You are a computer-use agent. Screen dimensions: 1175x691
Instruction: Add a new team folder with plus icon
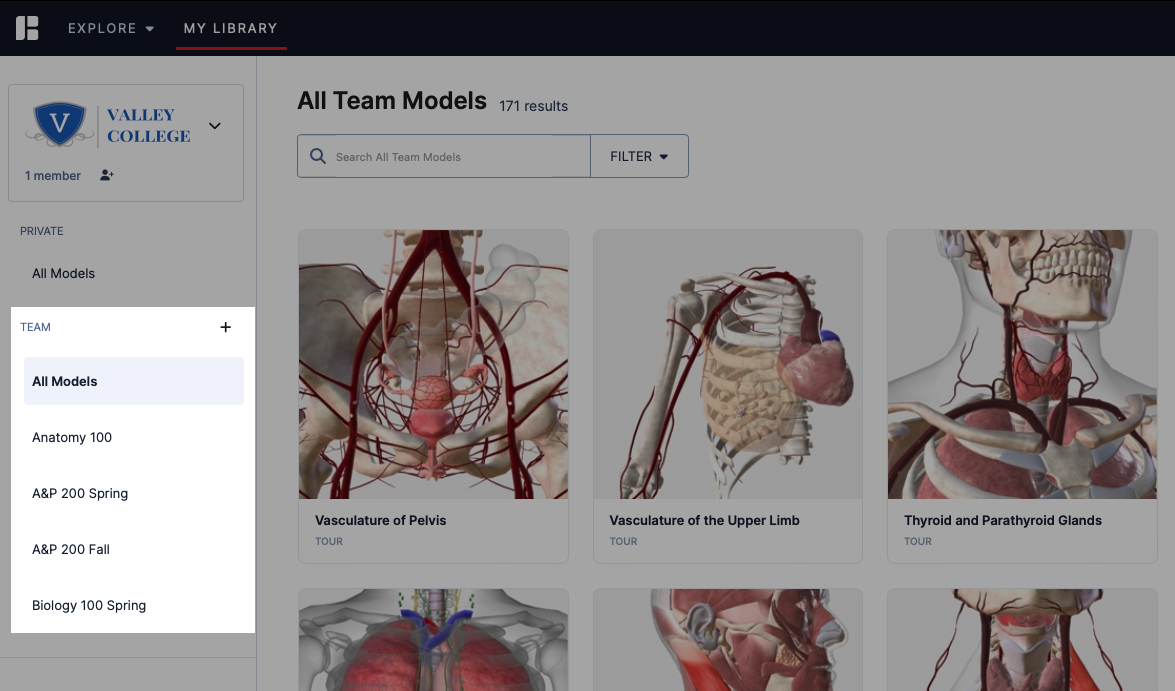click(x=226, y=327)
